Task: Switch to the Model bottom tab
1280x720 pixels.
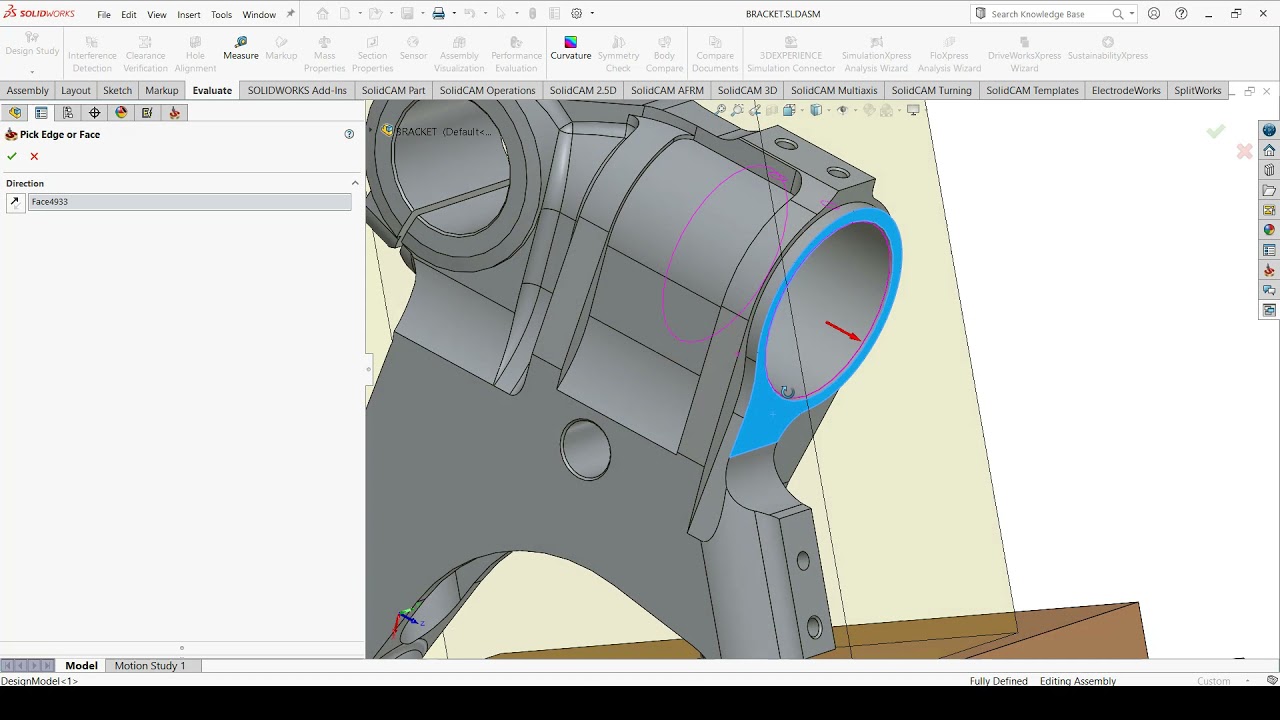Action: (x=81, y=666)
